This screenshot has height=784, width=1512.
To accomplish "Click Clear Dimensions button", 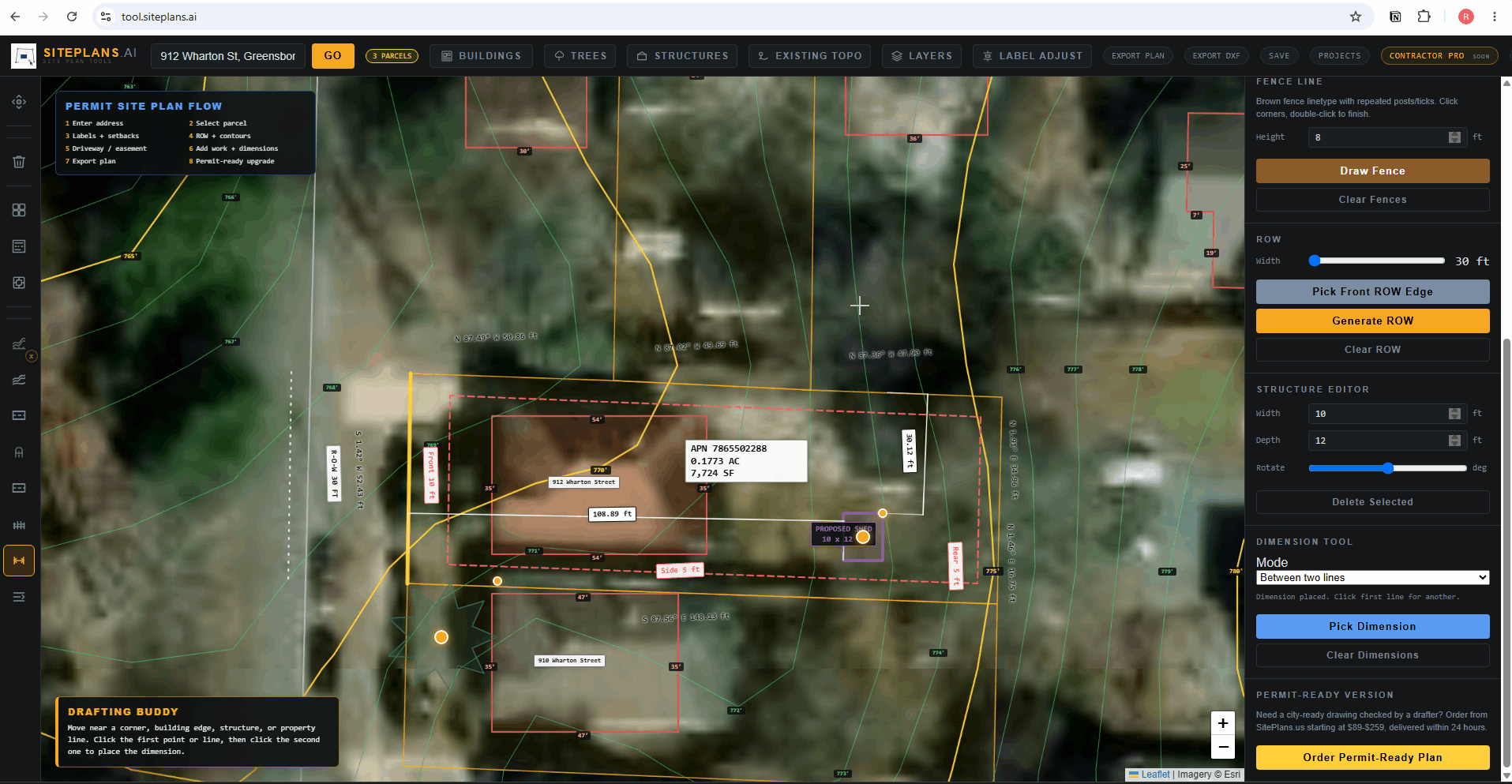I will [x=1372, y=655].
